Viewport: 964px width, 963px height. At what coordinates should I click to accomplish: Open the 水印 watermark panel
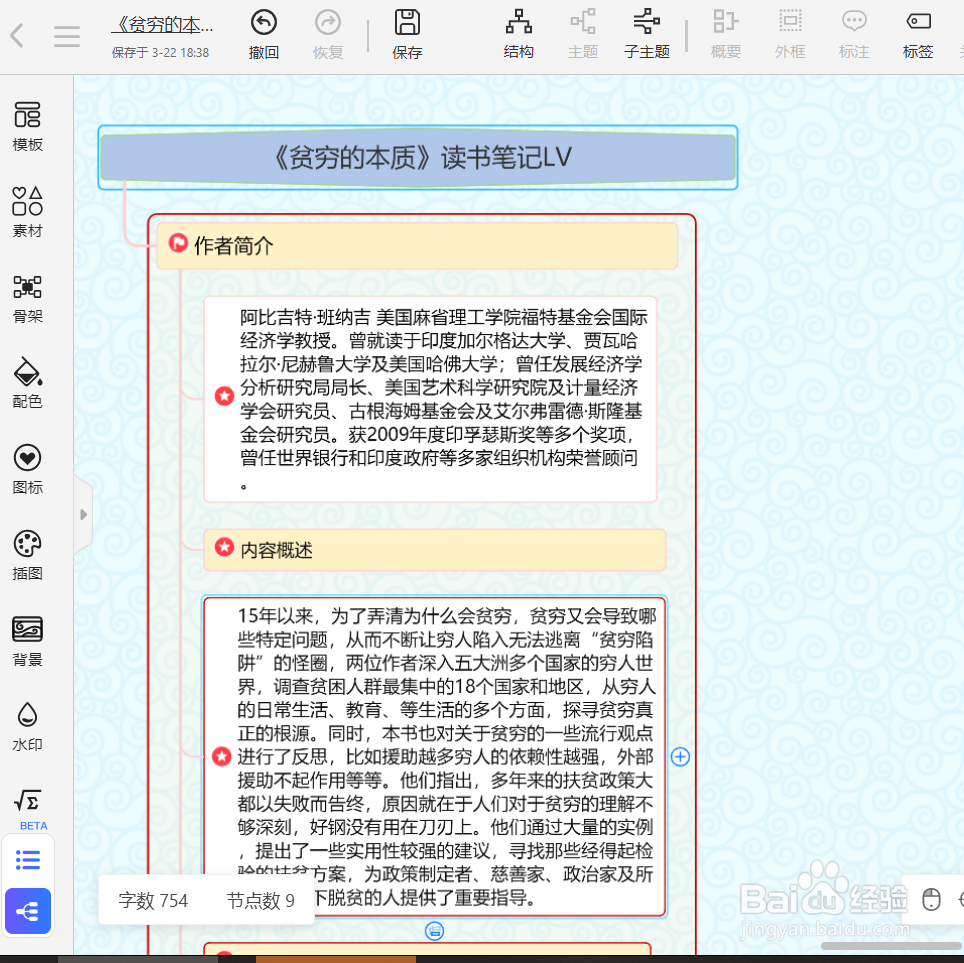(x=28, y=727)
